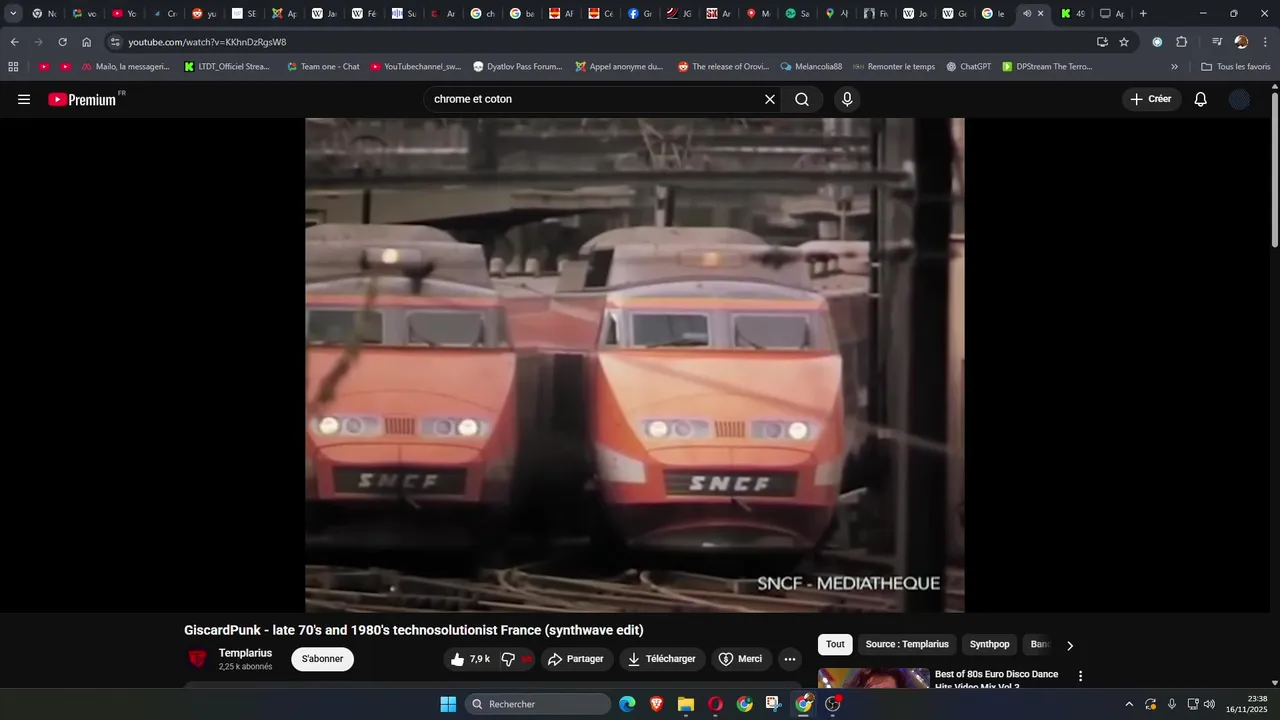
Task: Open the browser home page
Action: pos(86,42)
